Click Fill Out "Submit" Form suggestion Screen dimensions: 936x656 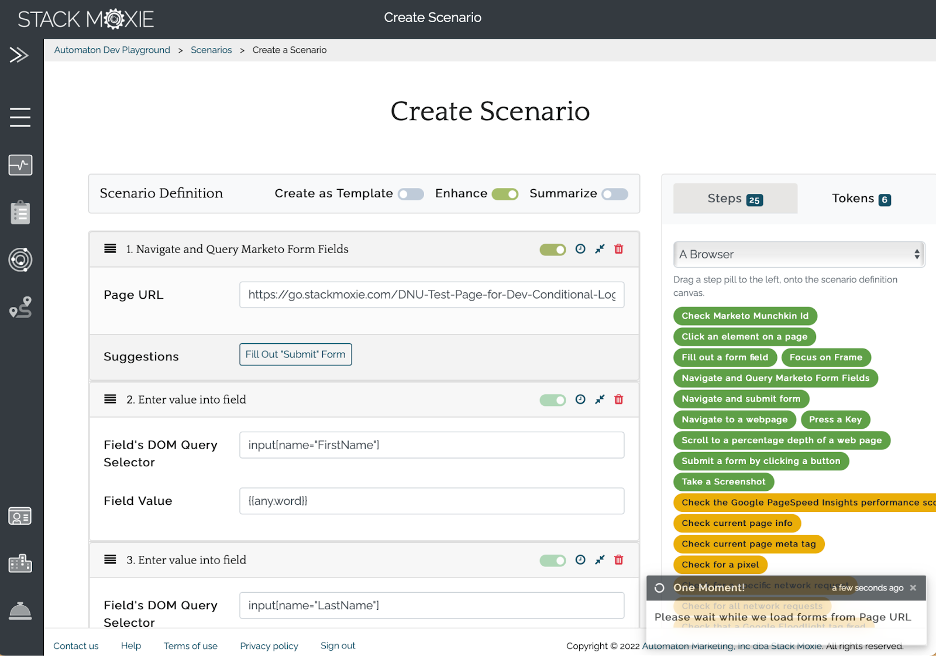[x=295, y=354]
